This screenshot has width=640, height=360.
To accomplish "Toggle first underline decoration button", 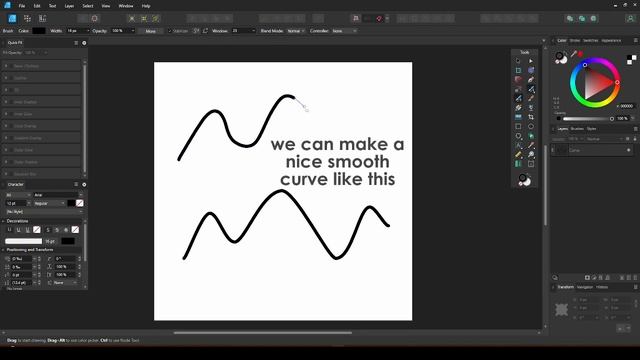I will pos(9,230).
